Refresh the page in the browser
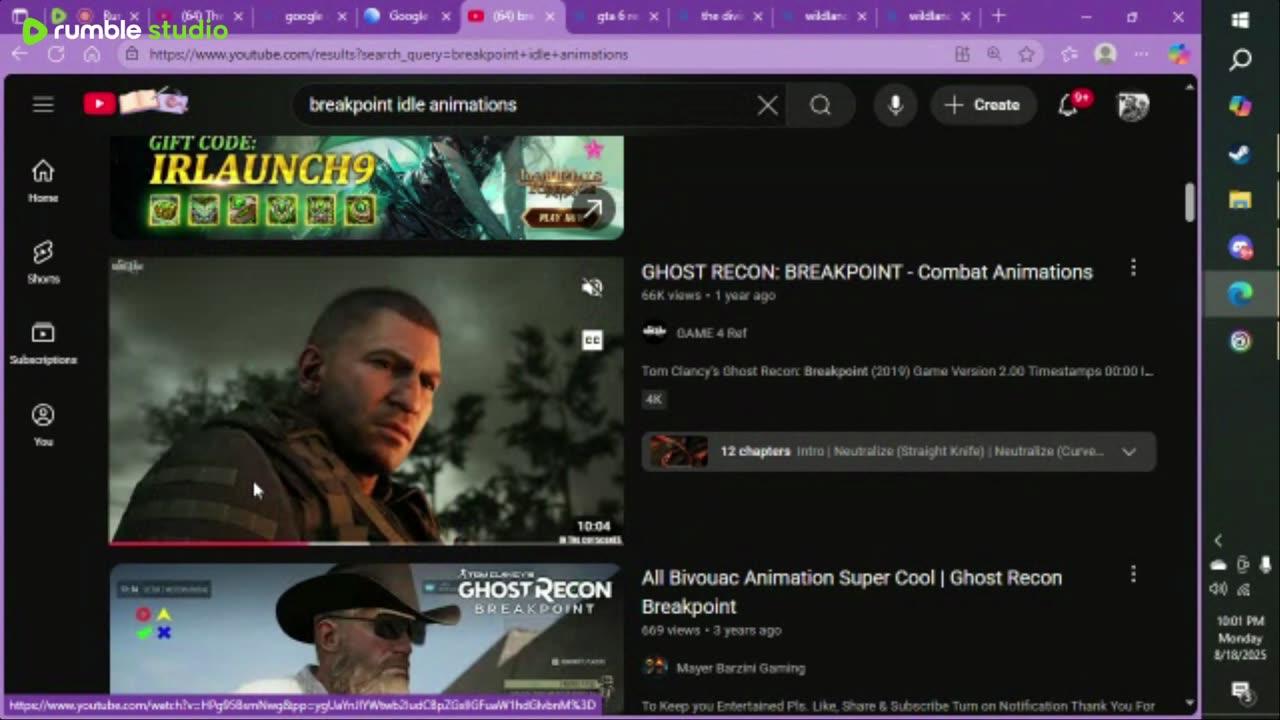 click(56, 54)
